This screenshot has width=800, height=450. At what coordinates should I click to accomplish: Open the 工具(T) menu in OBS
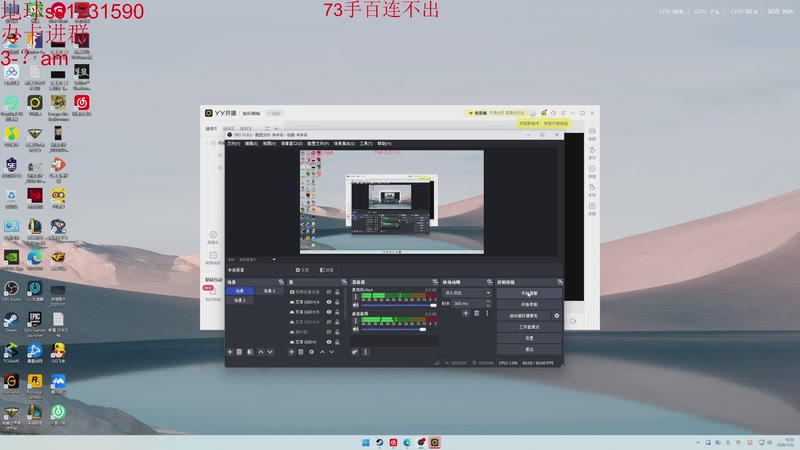(366, 144)
